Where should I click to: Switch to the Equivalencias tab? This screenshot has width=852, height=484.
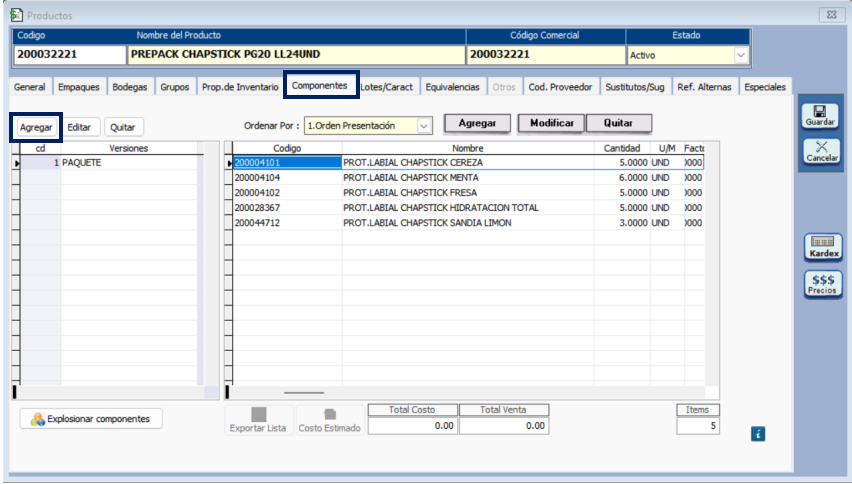[453, 87]
